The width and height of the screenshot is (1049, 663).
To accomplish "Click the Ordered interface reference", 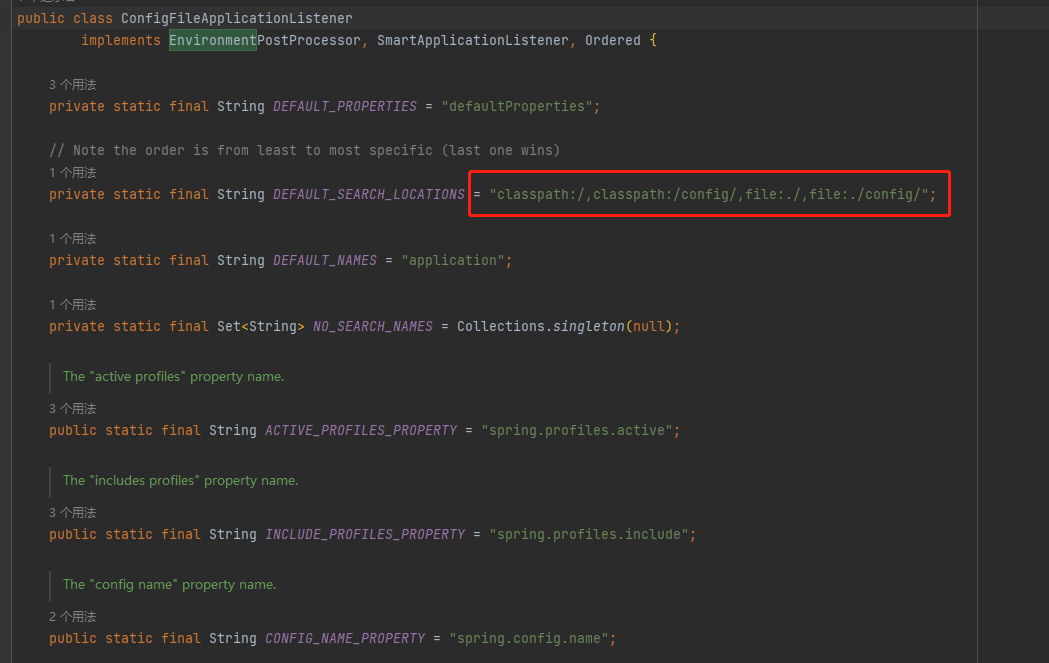I will [x=613, y=40].
